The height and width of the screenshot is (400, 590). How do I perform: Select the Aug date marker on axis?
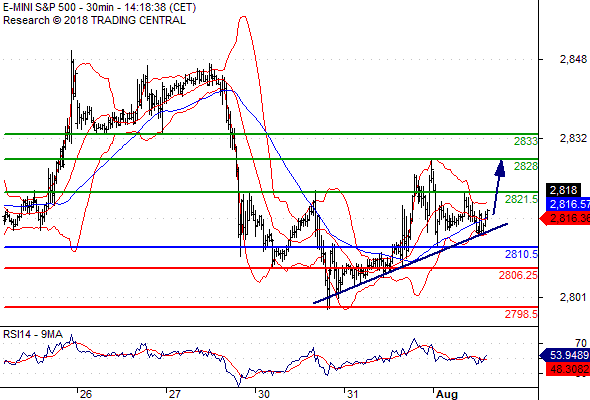coord(447,394)
